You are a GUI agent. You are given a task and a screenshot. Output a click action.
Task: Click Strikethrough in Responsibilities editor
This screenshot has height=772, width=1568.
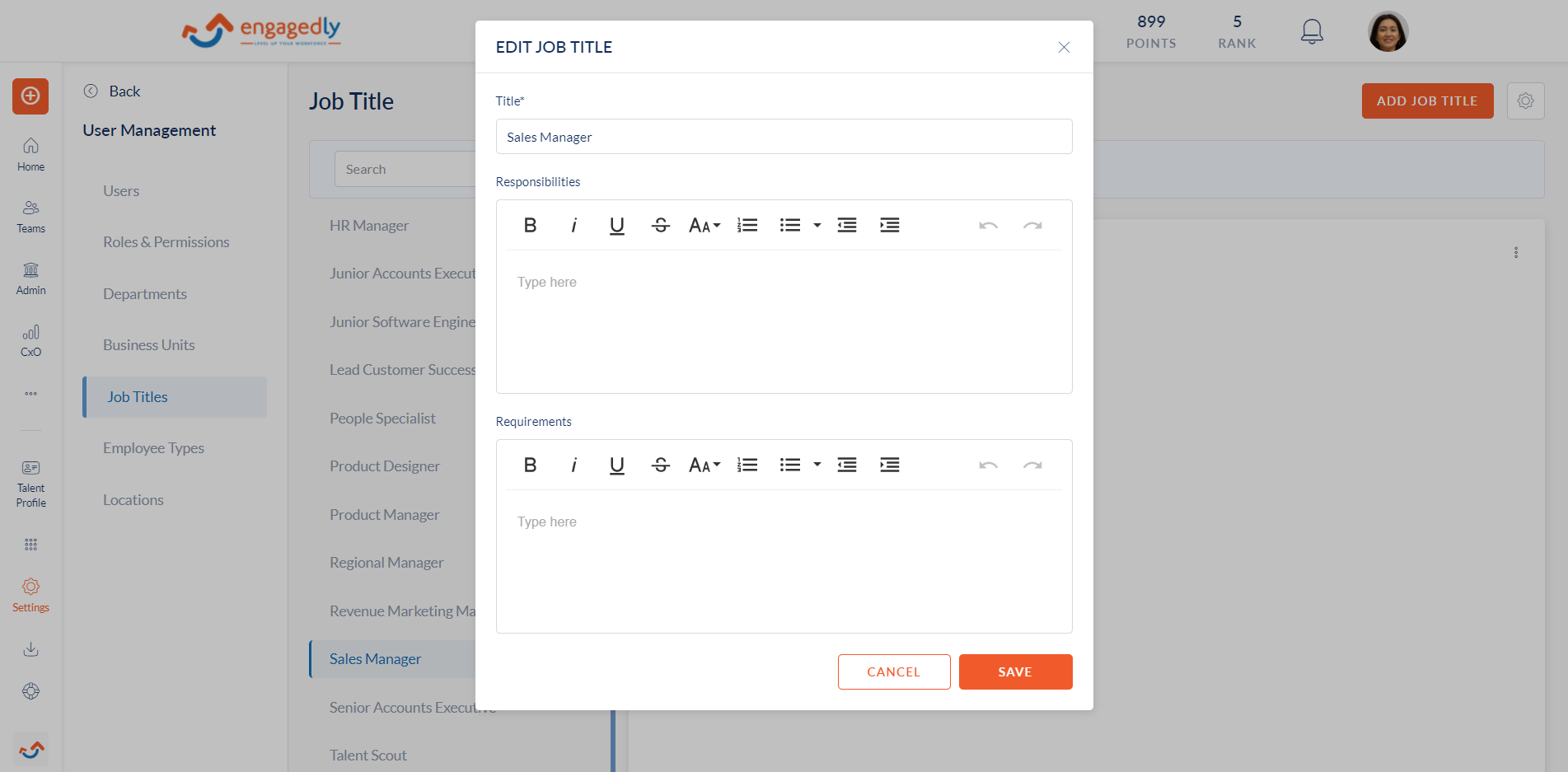click(660, 225)
